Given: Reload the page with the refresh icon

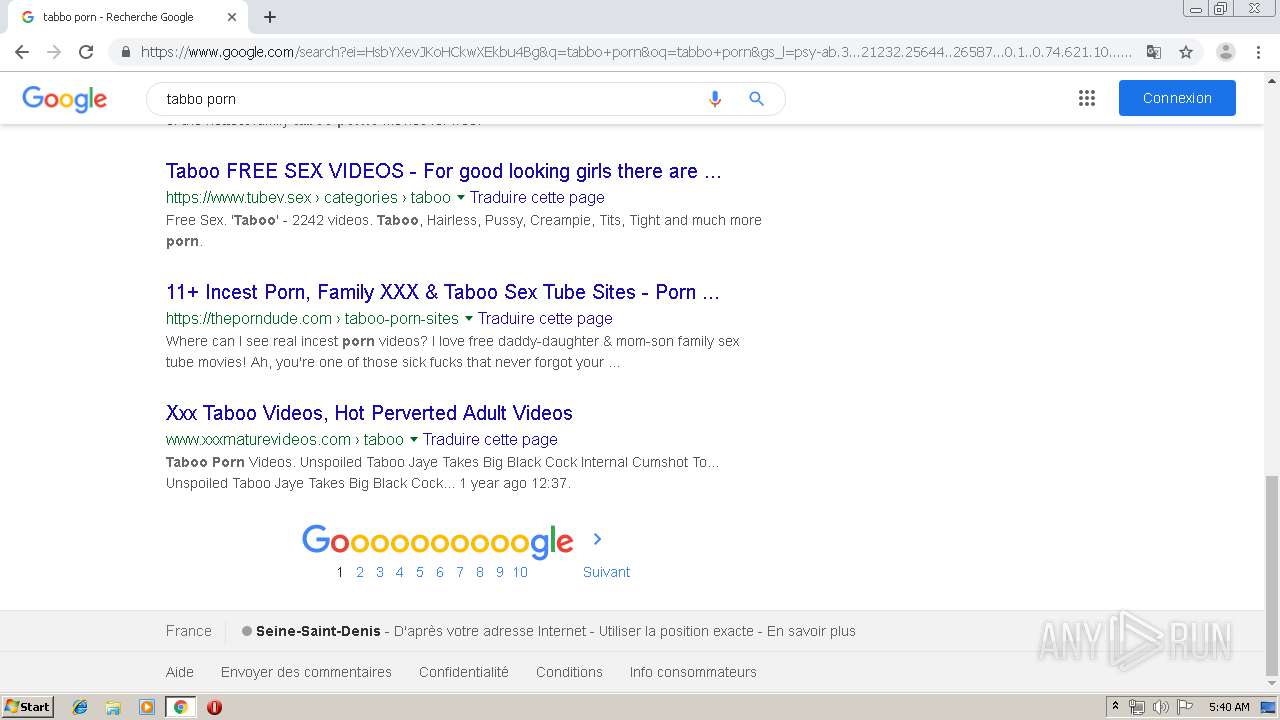Looking at the screenshot, I should click(86, 52).
